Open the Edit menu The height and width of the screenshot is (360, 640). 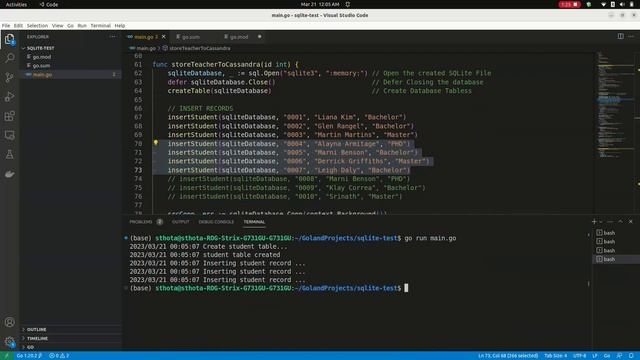pyautogui.click(x=18, y=25)
